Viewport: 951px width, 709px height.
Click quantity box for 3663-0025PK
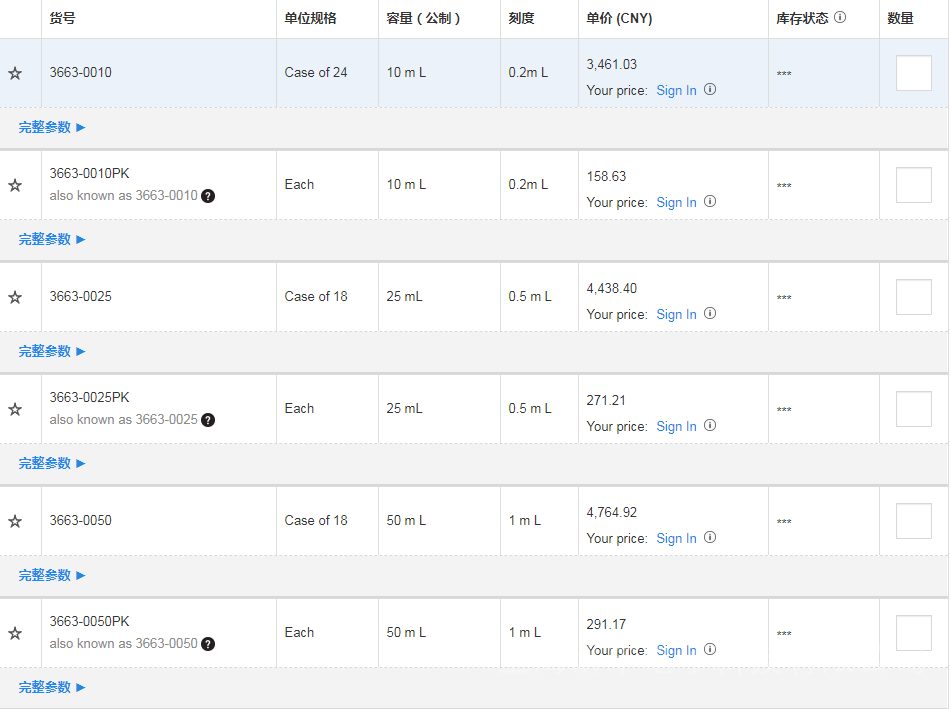point(913,409)
